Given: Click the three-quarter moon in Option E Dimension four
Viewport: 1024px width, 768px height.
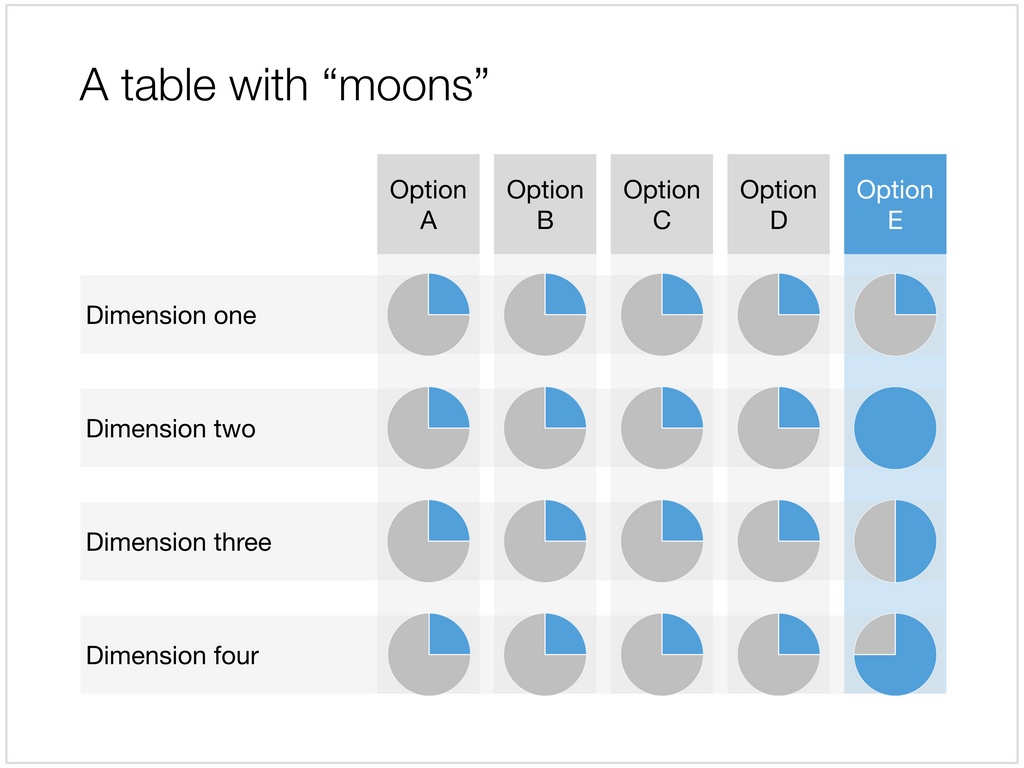Looking at the screenshot, I should pos(895,654).
